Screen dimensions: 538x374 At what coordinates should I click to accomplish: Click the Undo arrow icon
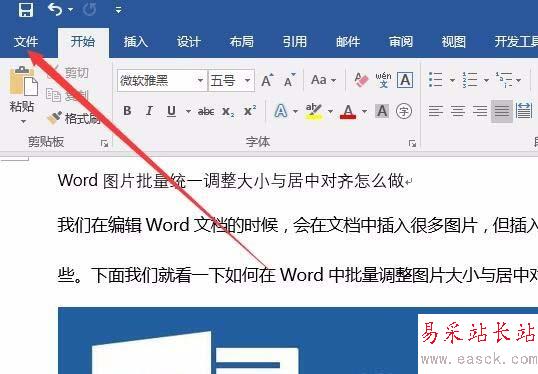tap(55, 9)
